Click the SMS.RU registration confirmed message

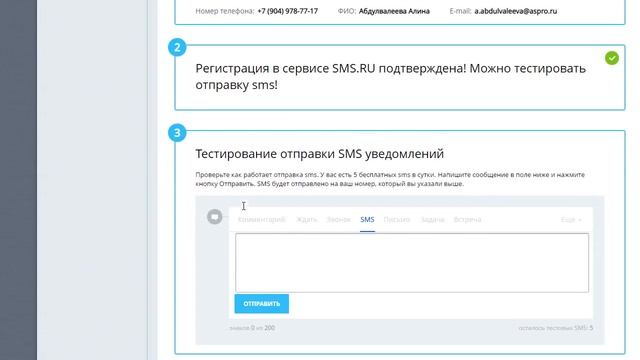point(391,76)
